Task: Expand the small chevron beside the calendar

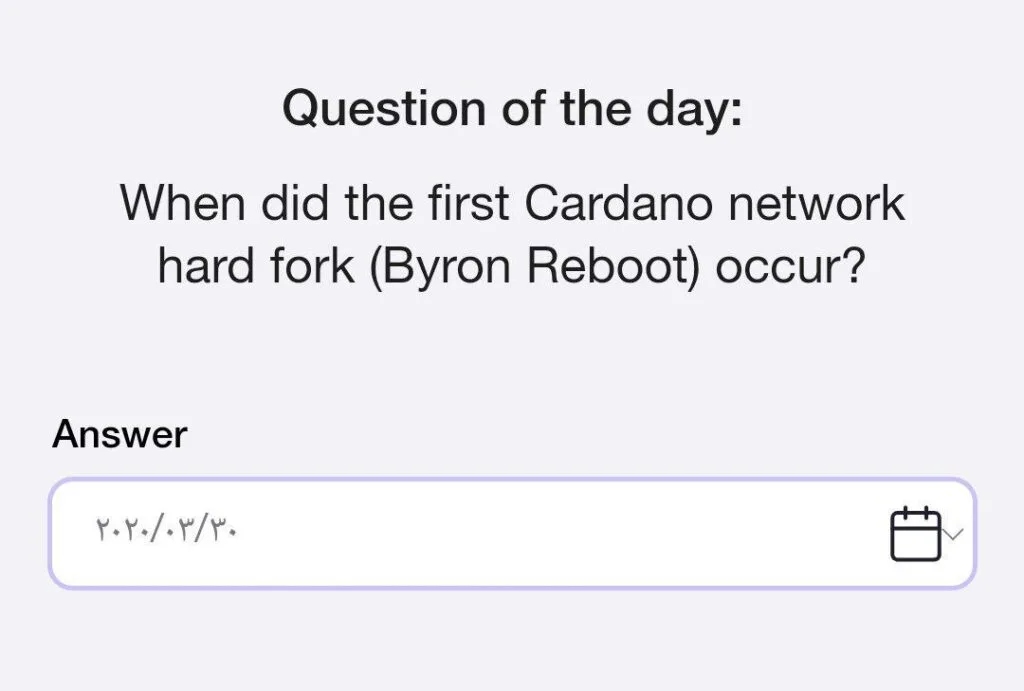Action: pos(953,534)
